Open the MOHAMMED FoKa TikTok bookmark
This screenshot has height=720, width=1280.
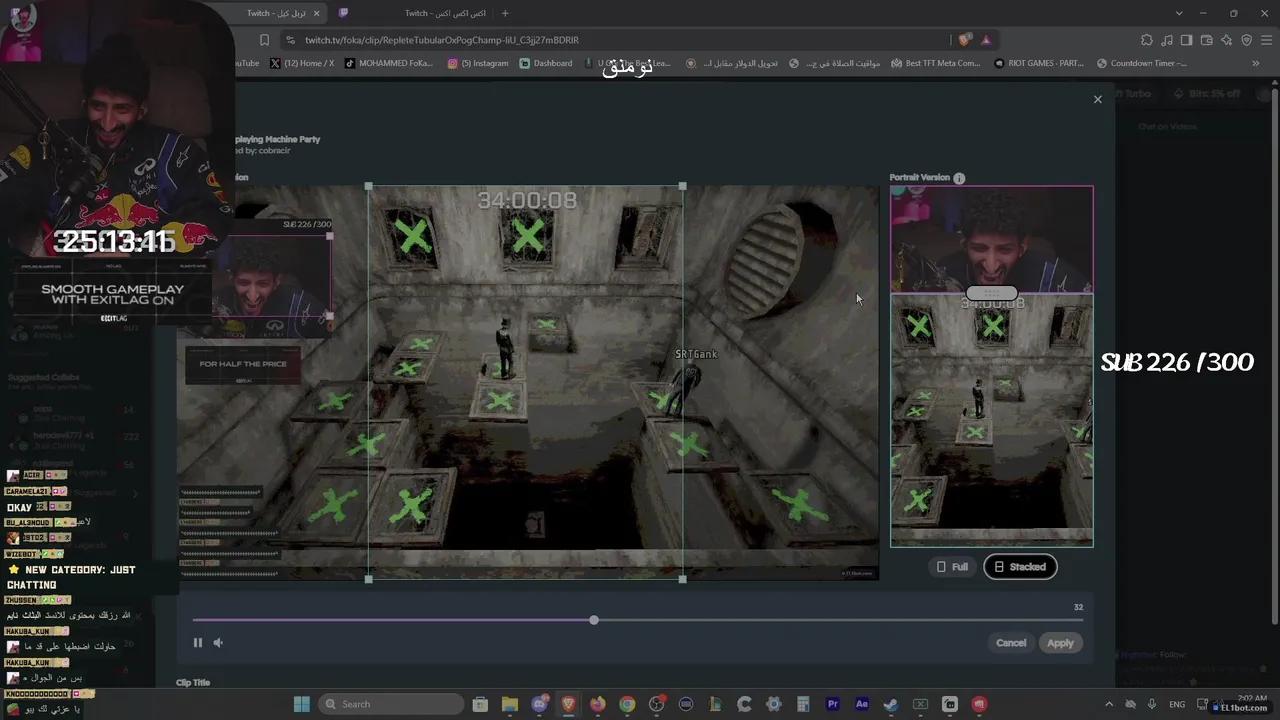click(x=389, y=63)
